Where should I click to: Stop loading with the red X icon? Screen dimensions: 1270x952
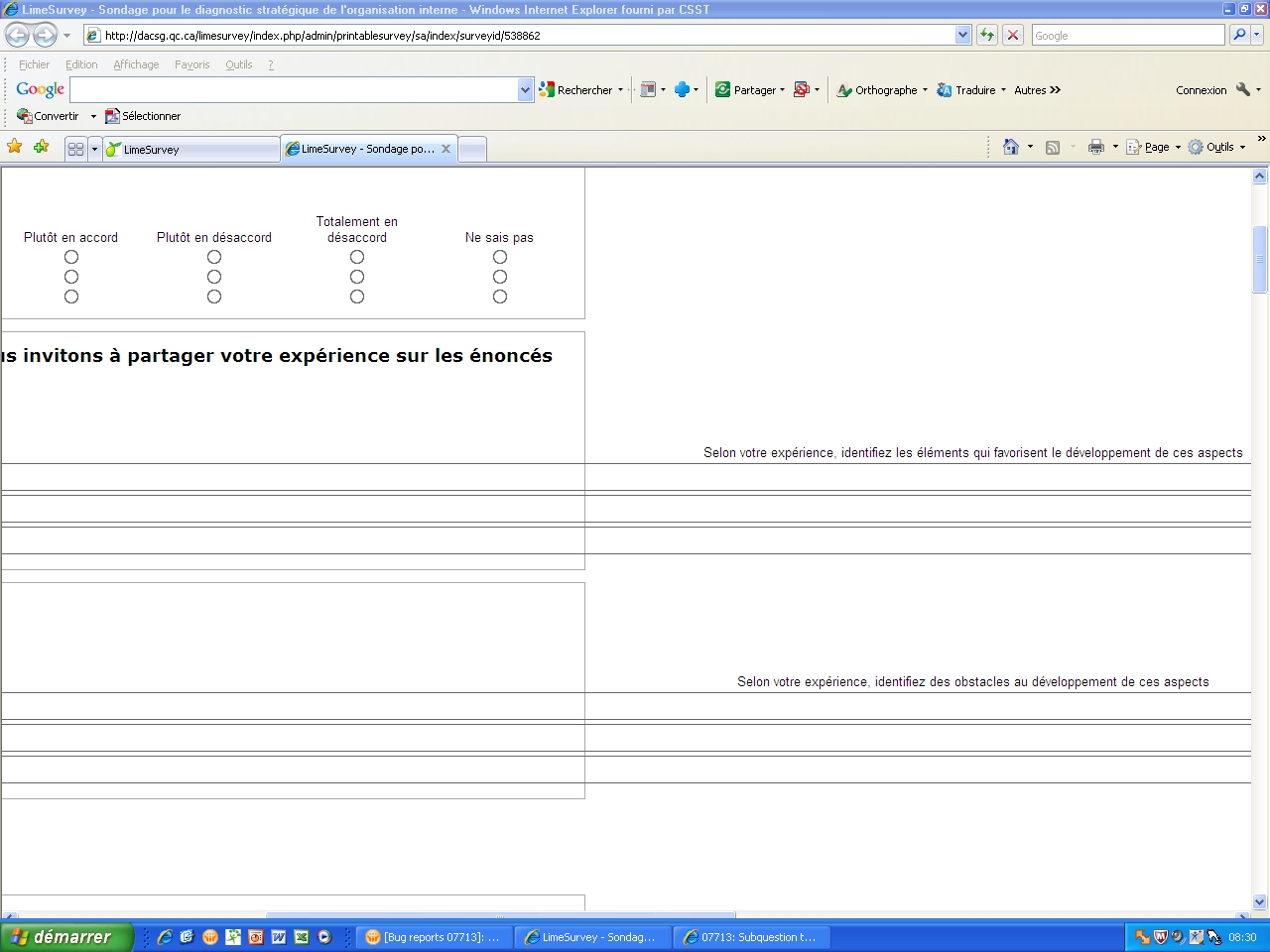coord(1013,35)
